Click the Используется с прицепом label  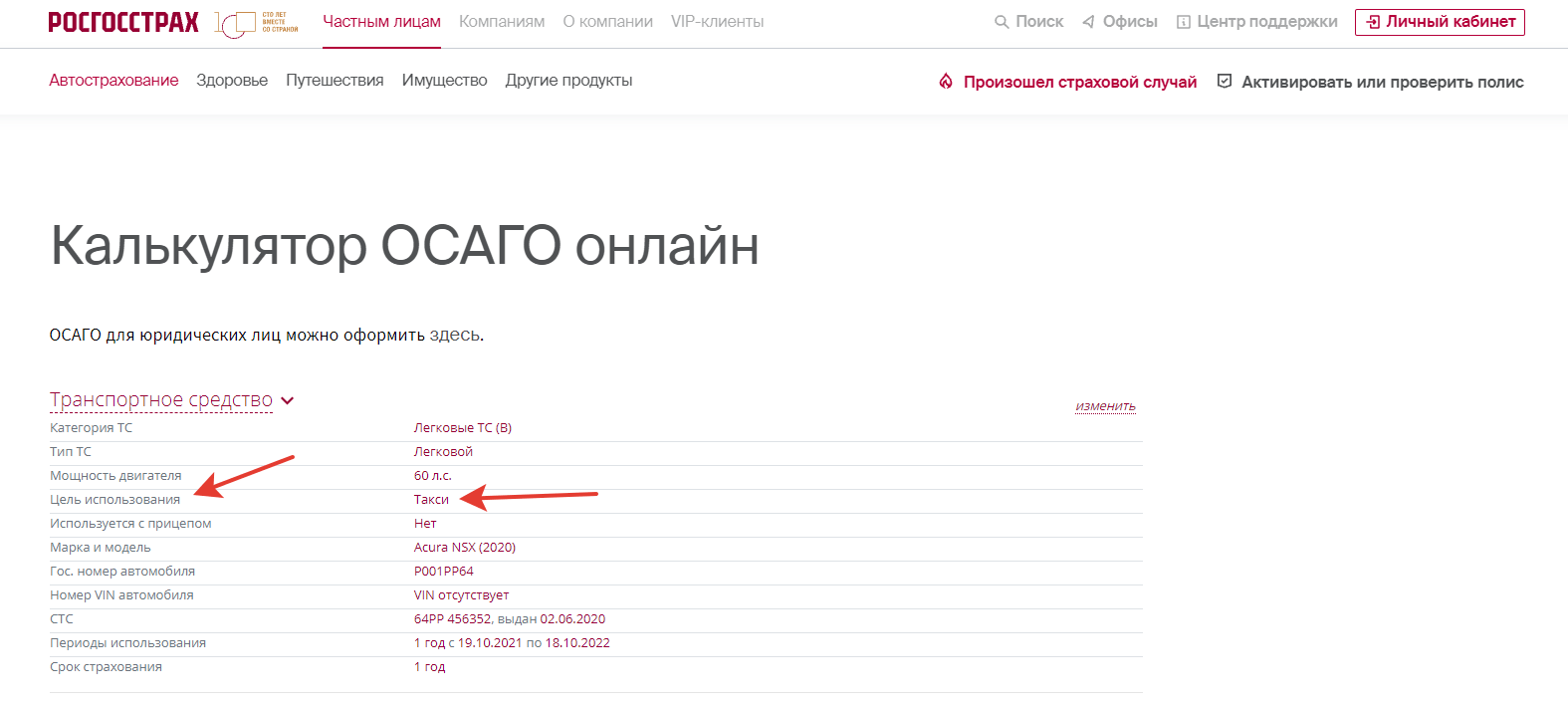pos(130,524)
